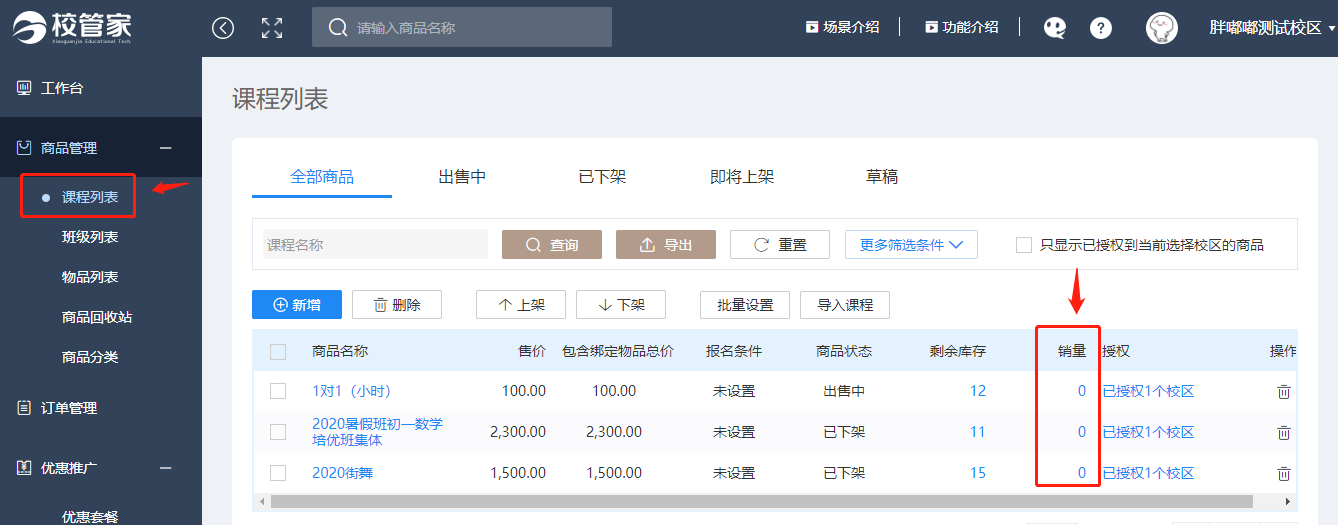Click the 删除 button

pos(397,305)
